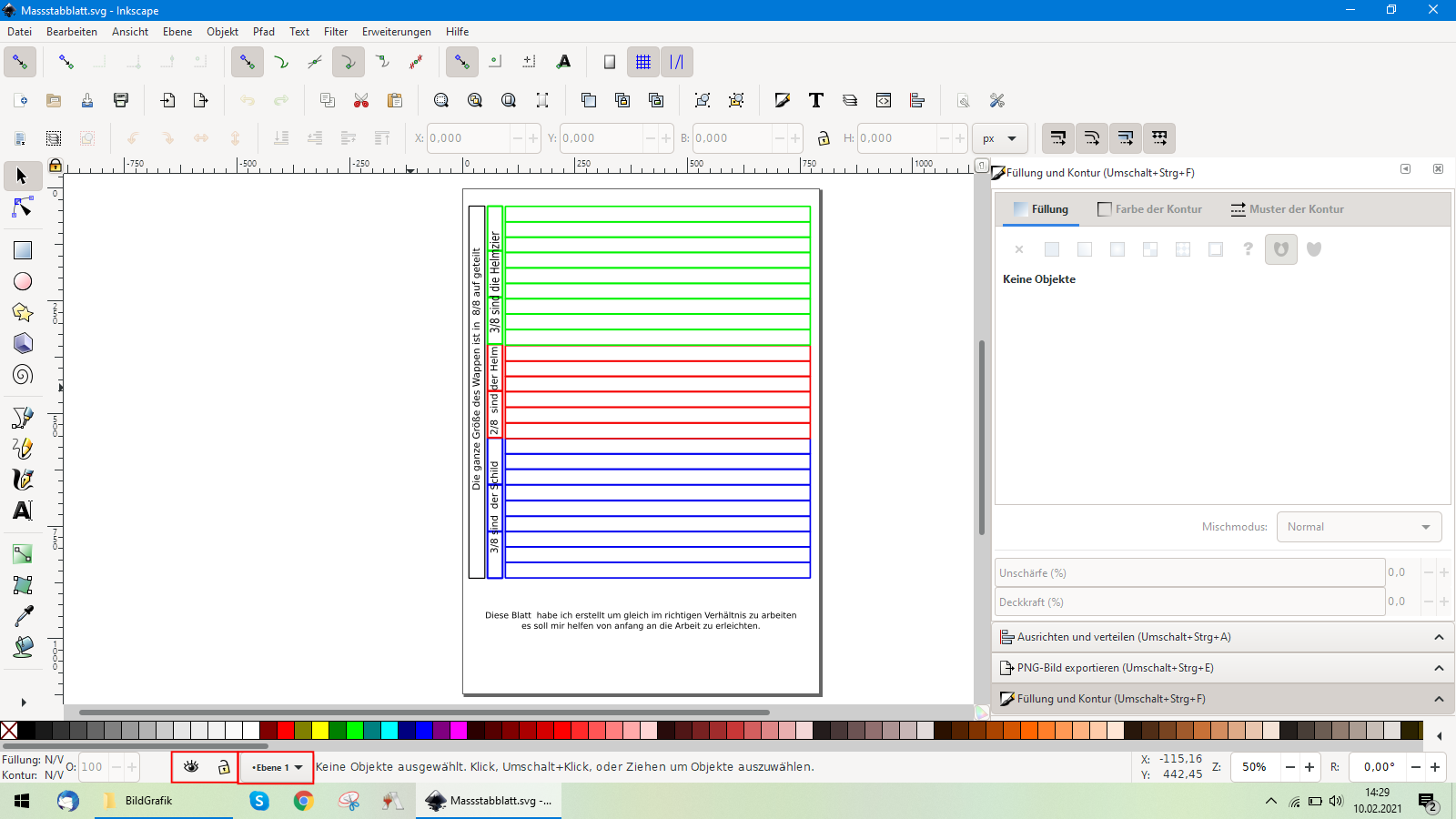The height and width of the screenshot is (819, 1456).
Task: Select the Rectangle tool
Action: pyautogui.click(x=23, y=250)
